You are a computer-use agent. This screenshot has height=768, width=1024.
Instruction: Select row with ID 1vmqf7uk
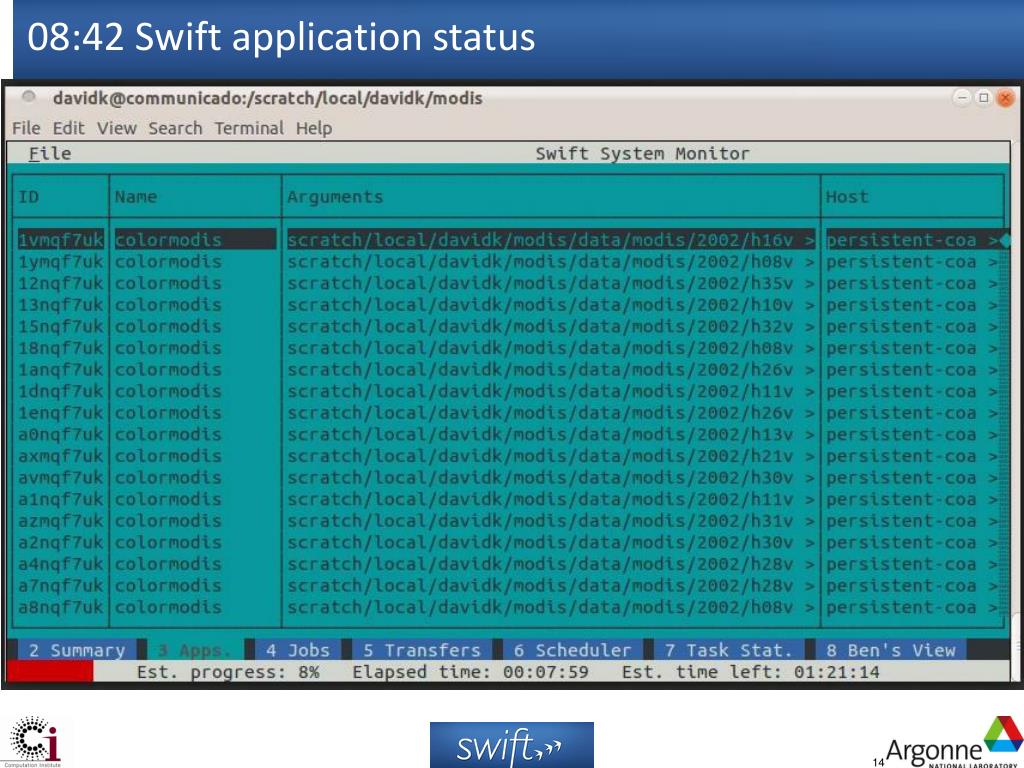click(x=507, y=240)
